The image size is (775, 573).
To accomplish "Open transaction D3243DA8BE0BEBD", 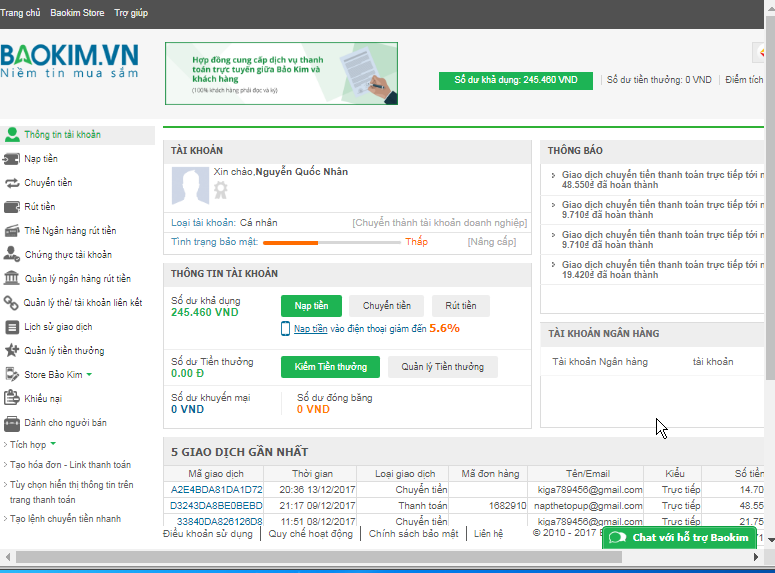I will click(x=216, y=506).
